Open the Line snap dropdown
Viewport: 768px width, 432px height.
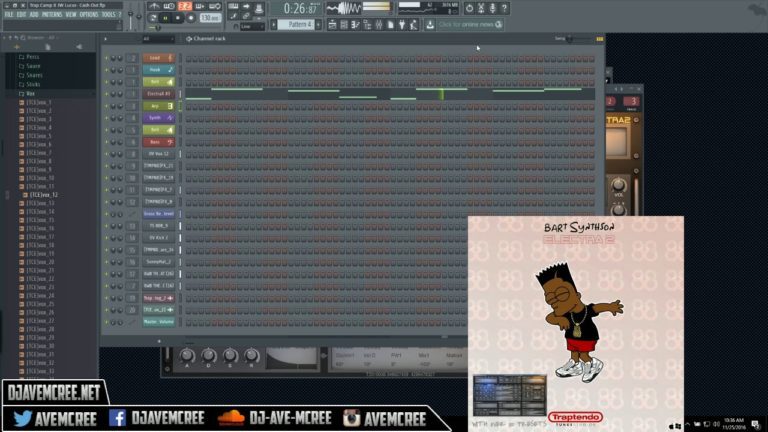coord(252,26)
